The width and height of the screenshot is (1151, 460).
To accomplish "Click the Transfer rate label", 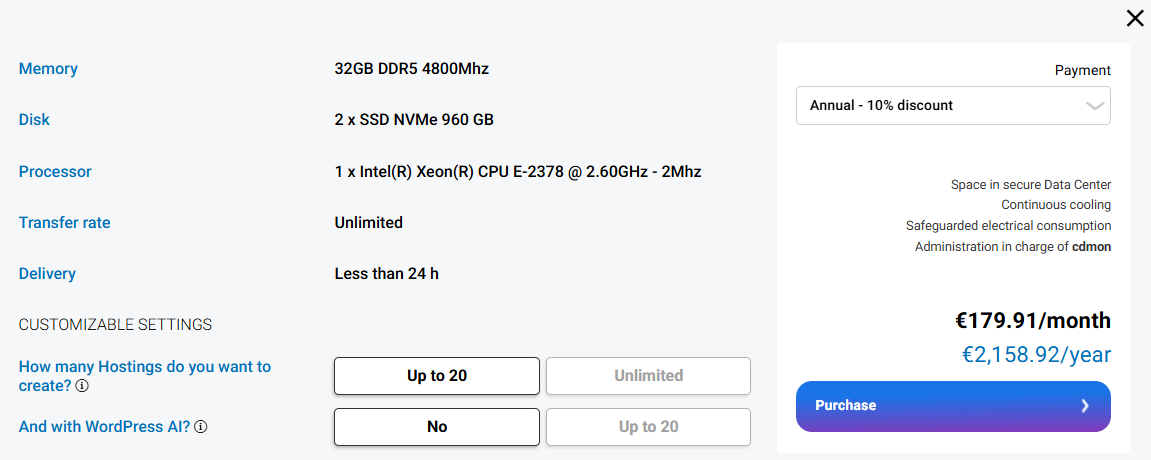I will 64,223.
